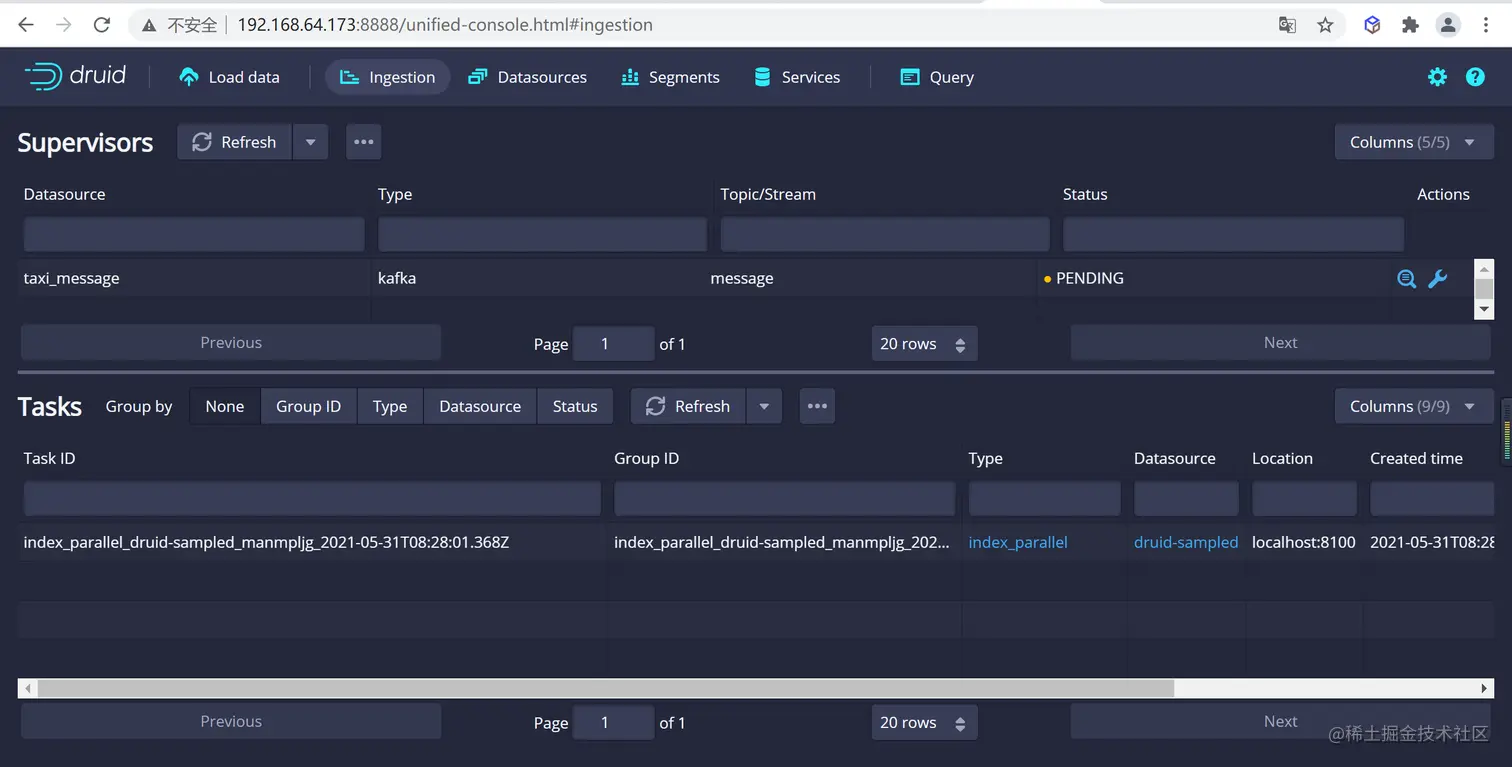Open the taxi_message supervisor detail magnifier icon

1406,279
